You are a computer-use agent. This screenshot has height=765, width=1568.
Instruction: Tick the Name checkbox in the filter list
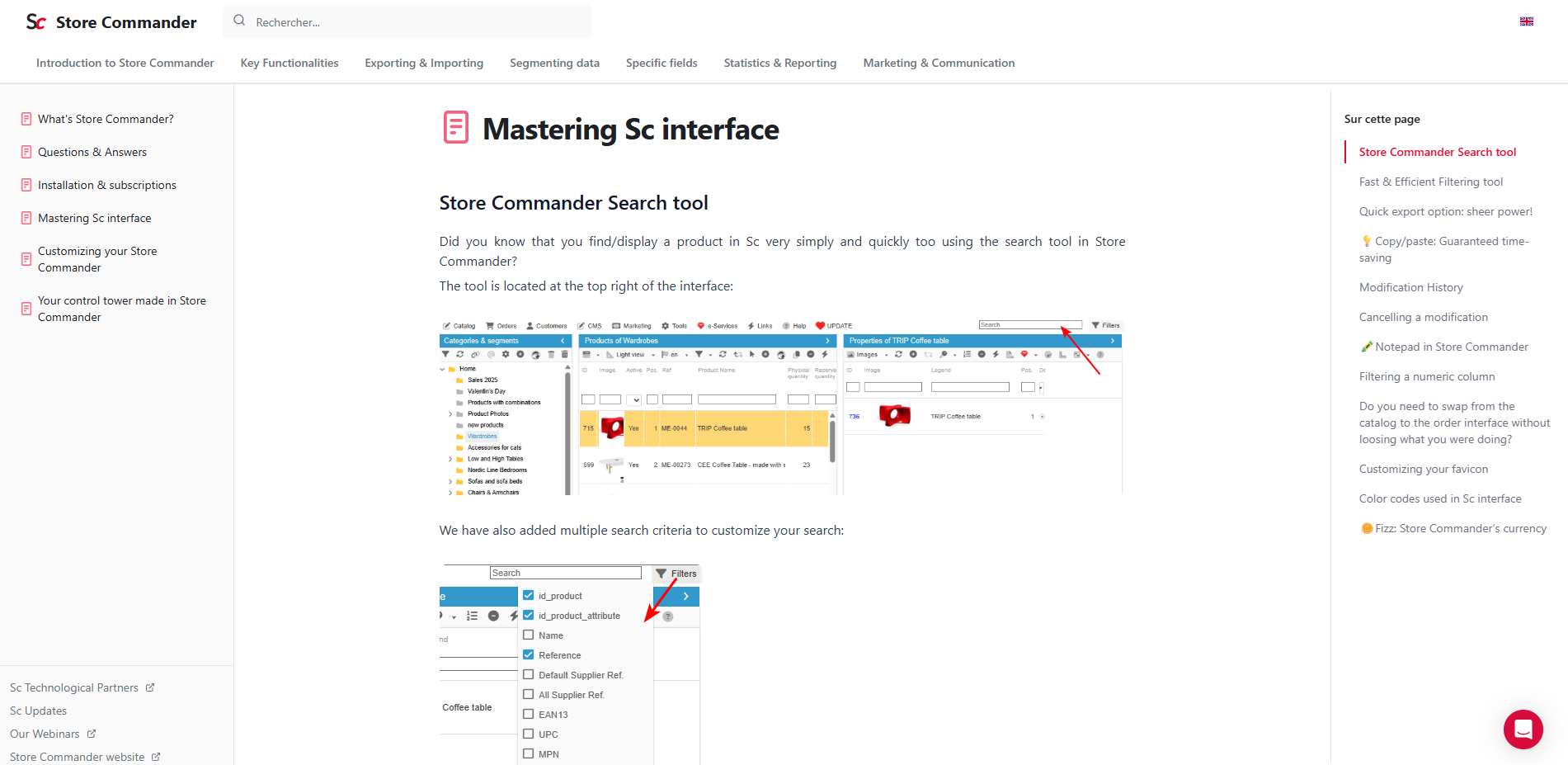pos(529,635)
